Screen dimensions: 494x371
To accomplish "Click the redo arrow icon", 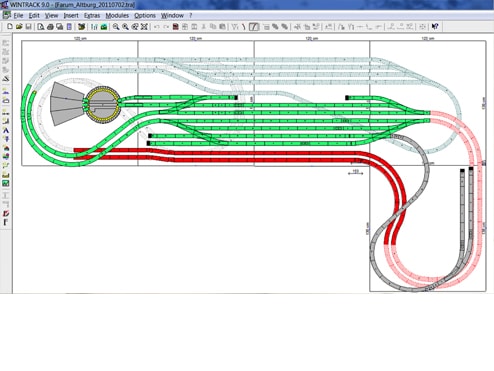I will coord(166,27).
